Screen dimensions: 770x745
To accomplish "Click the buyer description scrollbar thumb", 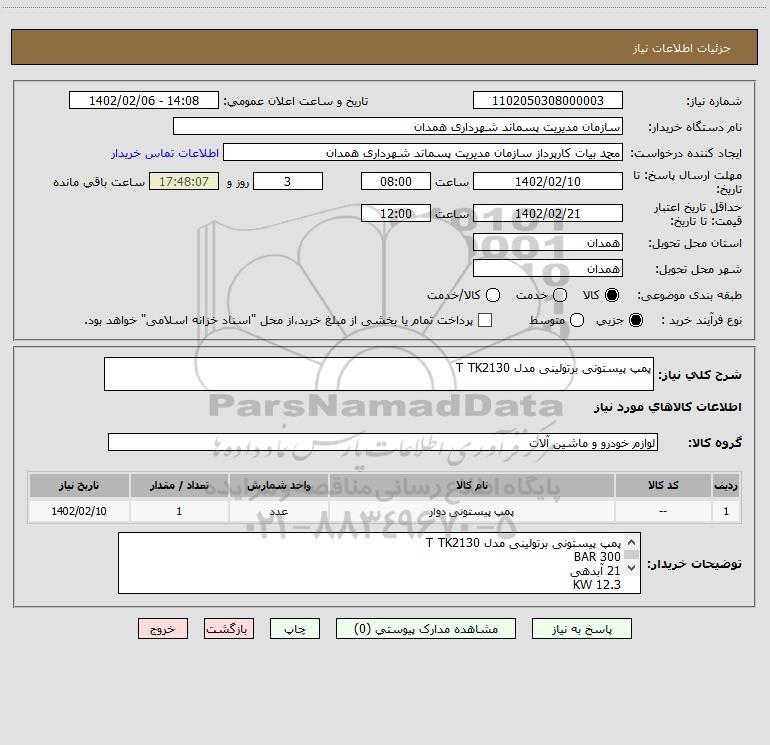I will [632, 555].
